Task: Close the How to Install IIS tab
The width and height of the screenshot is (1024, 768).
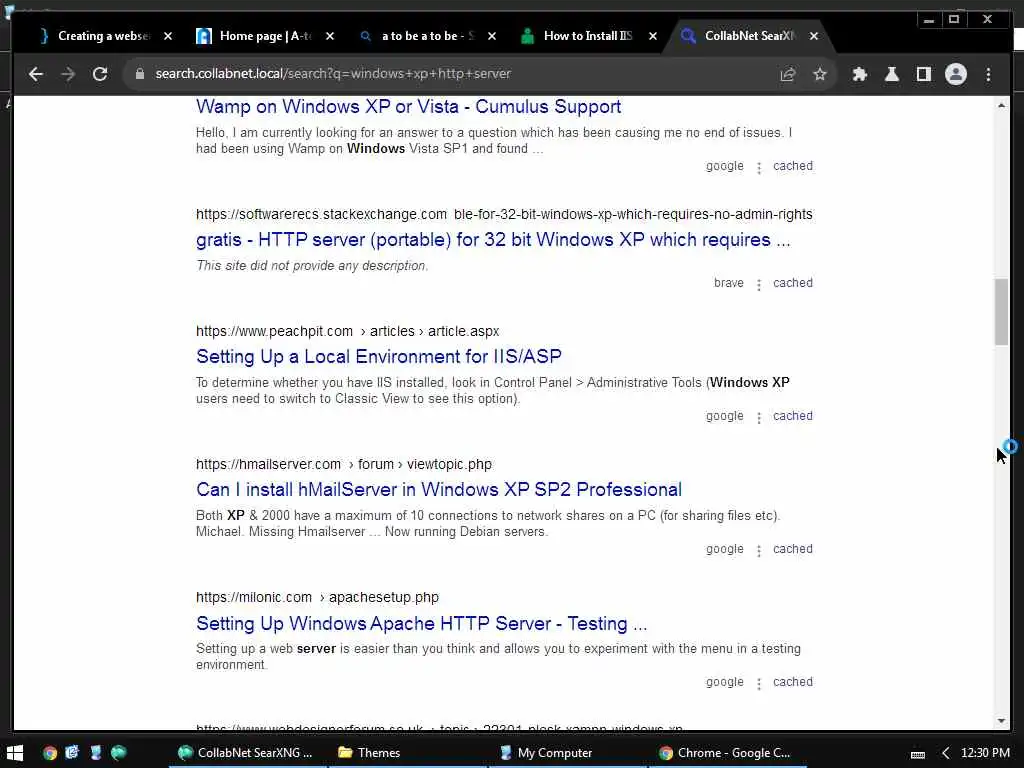Action: click(x=652, y=36)
